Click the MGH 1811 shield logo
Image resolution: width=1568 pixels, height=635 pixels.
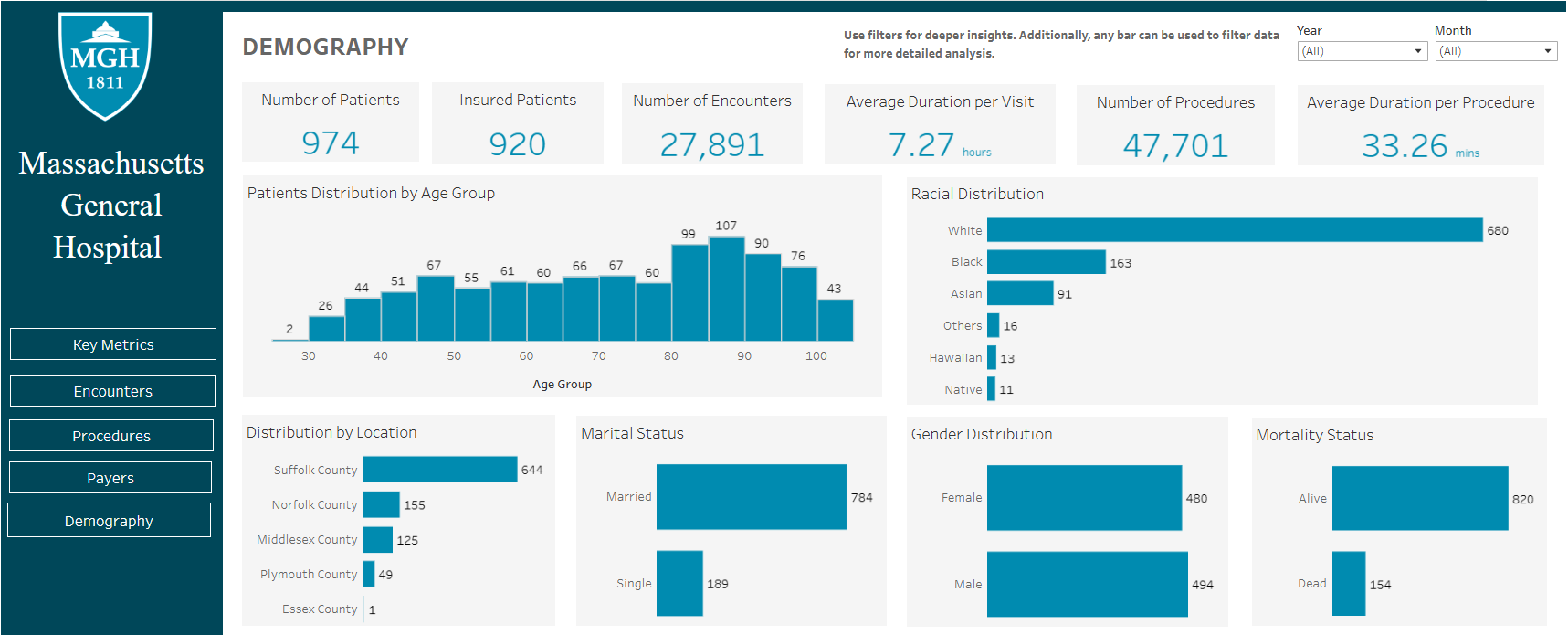click(x=105, y=66)
